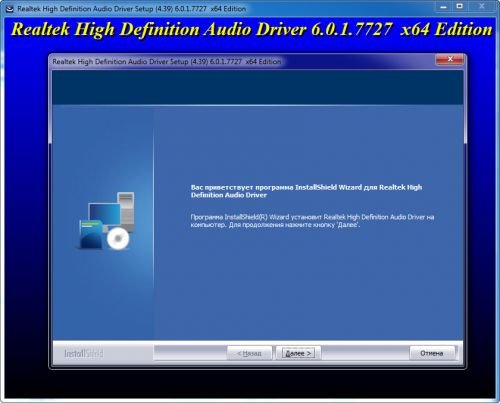
Task: Click the disabled Назад (Back) button
Action: (249, 353)
